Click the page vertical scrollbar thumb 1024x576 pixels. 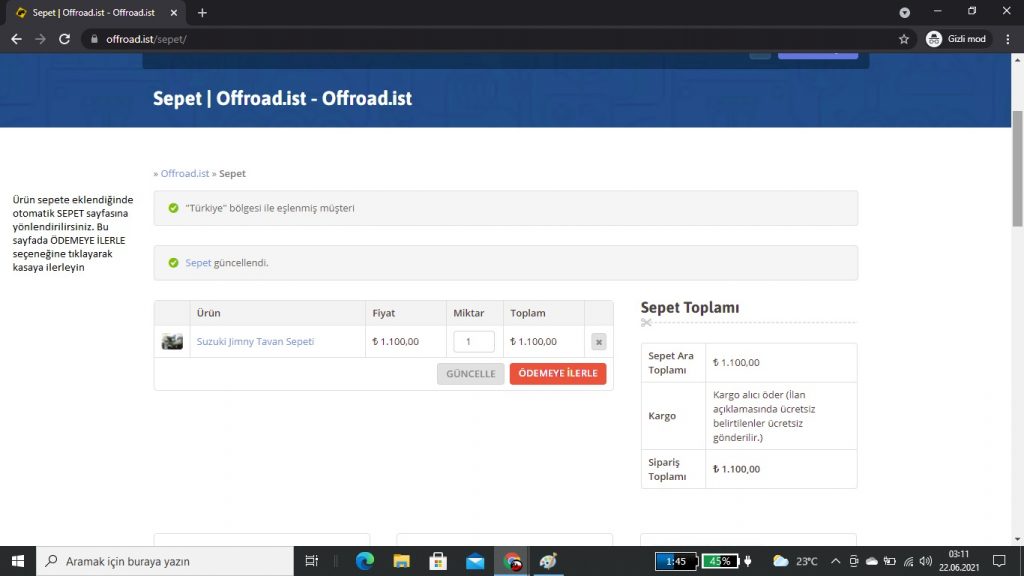tap(1017, 168)
